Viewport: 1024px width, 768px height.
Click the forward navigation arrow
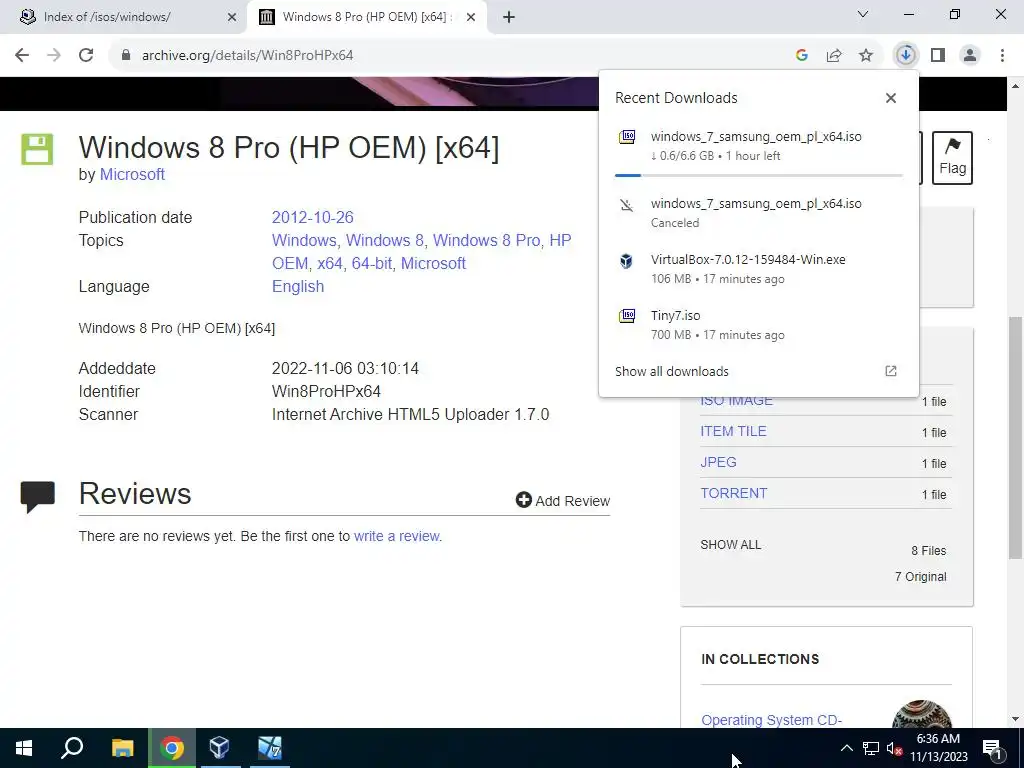click(x=54, y=56)
